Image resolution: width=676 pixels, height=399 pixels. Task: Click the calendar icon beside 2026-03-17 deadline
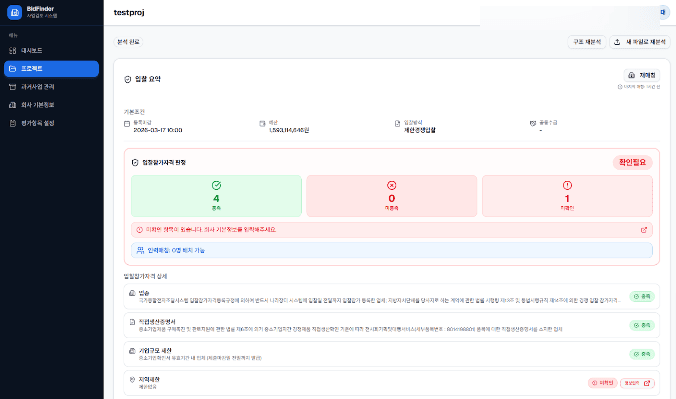pos(127,124)
